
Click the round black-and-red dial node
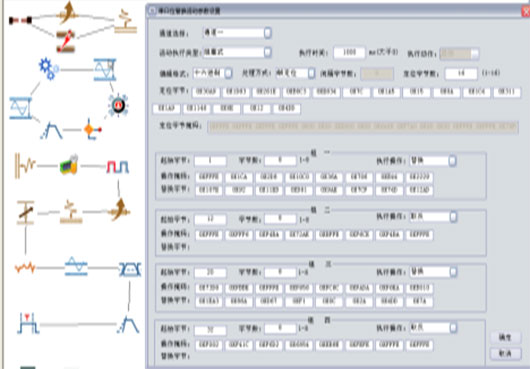point(118,105)
